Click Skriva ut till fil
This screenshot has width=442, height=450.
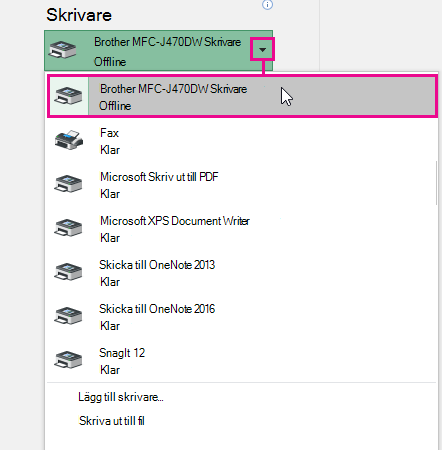[x=112, y=421]
